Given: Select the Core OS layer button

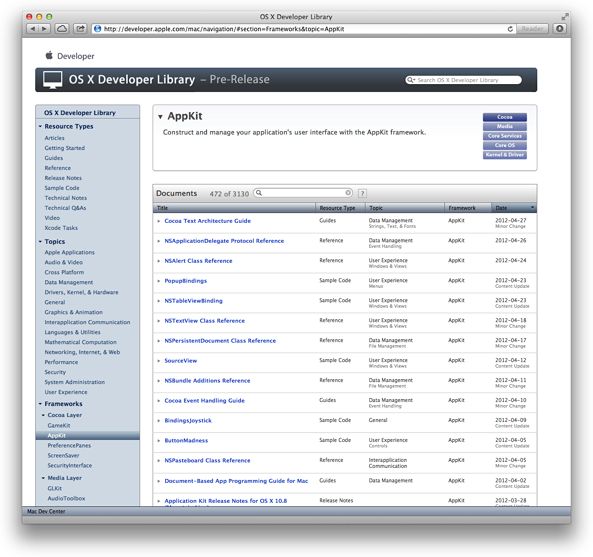Looking at the screenshot, I should click(x=505, y=146).
